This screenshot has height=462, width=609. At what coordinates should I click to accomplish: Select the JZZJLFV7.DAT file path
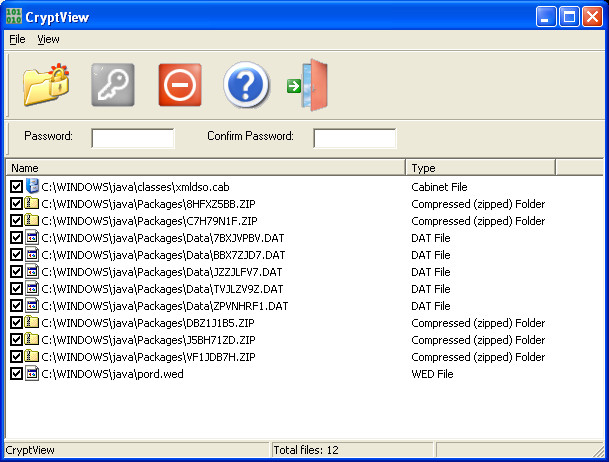tap(162, 272)
